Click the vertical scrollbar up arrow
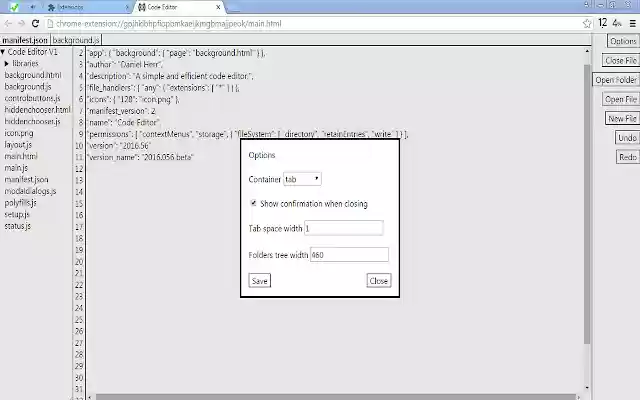Viewport: 640px width, 400px height. tap(587, 51)
